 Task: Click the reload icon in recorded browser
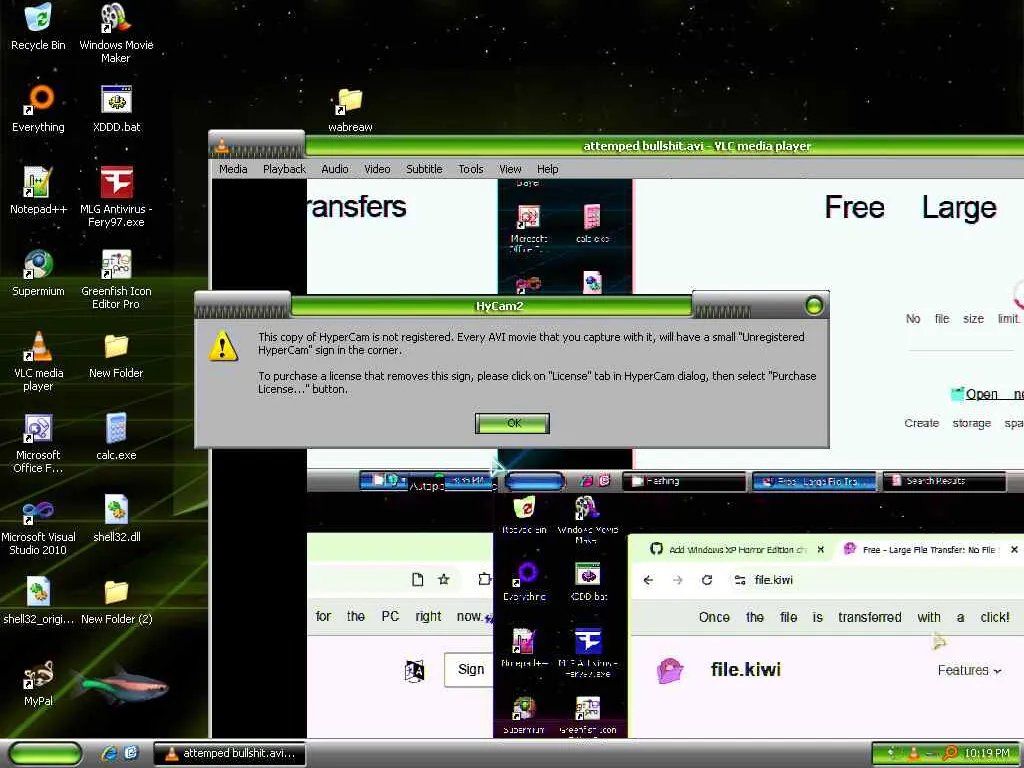coord(707,580)
